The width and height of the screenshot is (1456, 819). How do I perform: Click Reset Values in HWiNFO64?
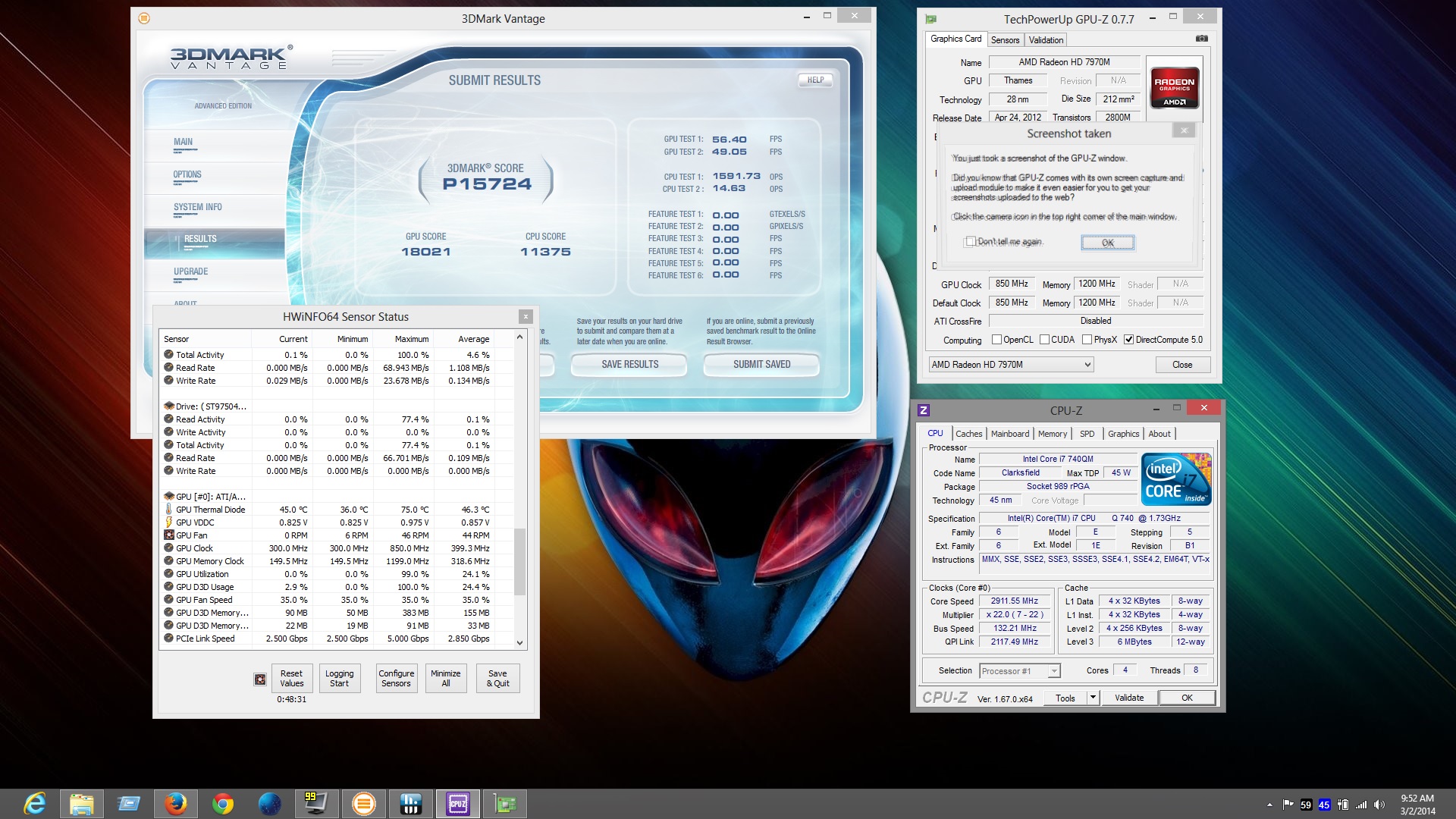coord(291,679)
